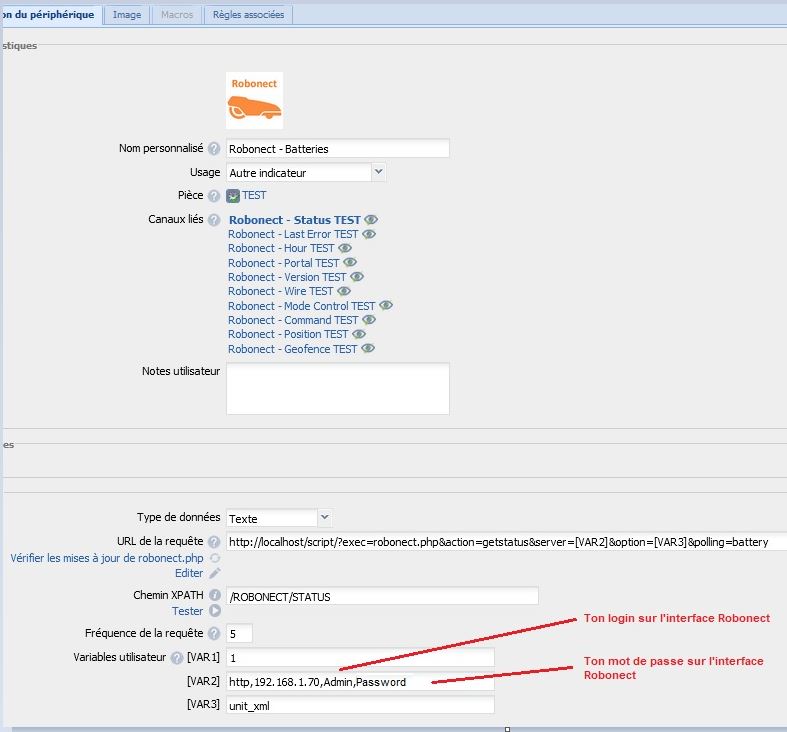Open Robonect - Status TEST channel link
This screenshot has width=787, height=732.
[x=295, y=220]
